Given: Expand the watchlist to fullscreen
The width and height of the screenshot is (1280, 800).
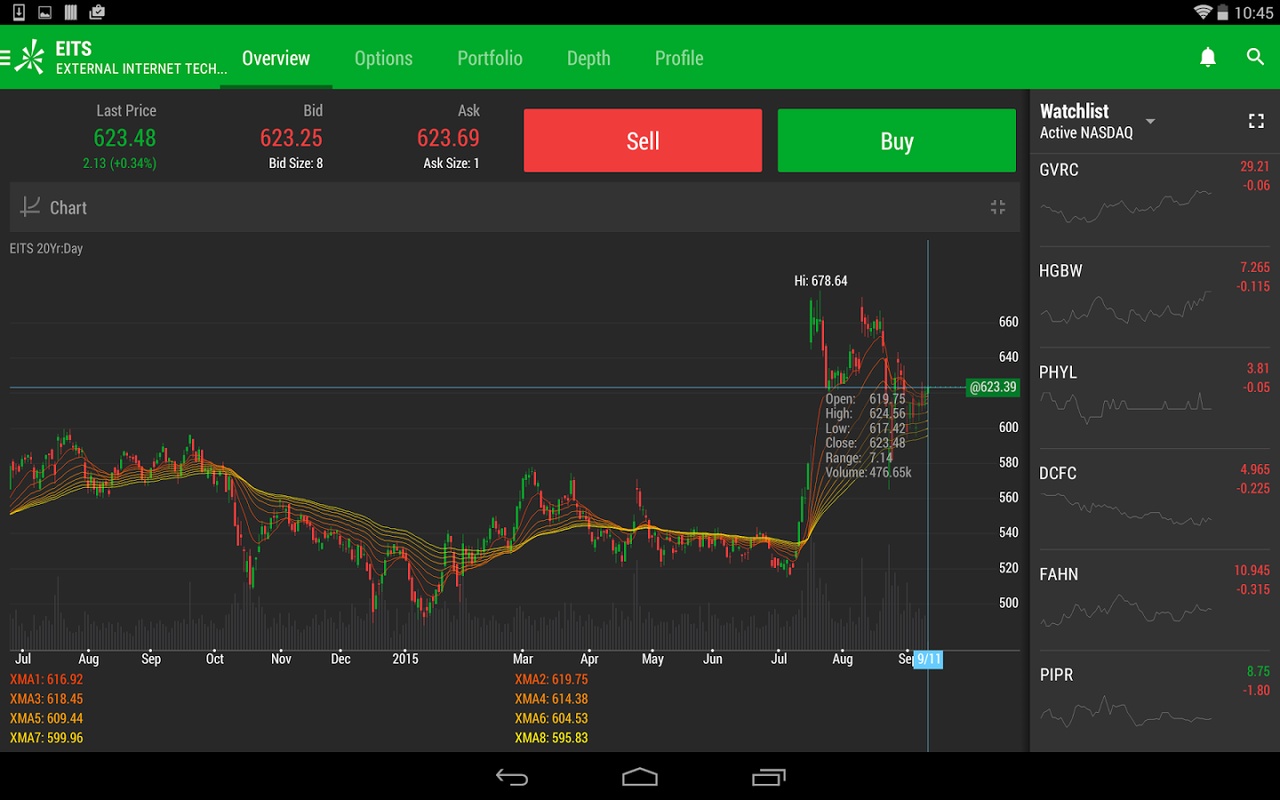Looking at the screenshot, I should (1256, 121).
